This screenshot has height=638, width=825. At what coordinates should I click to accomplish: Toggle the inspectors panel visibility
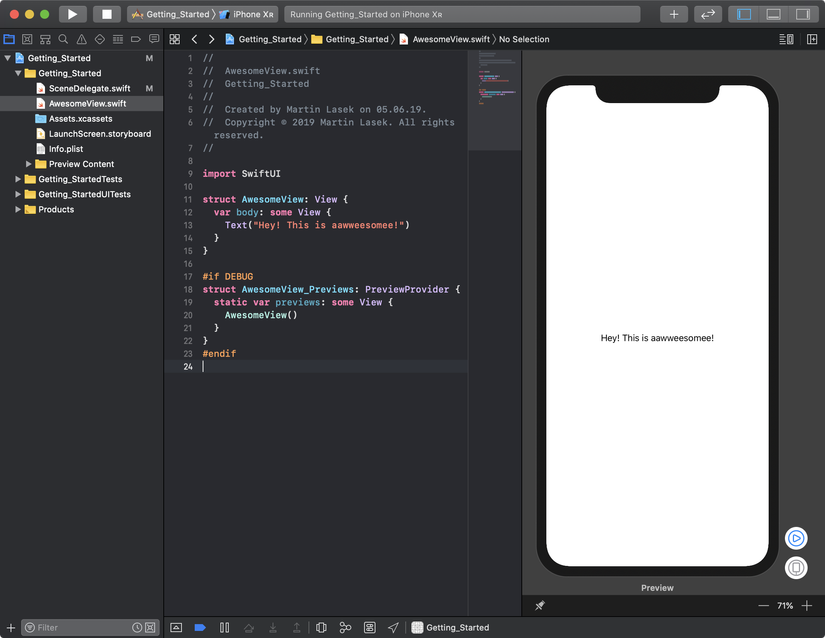pyautogui.click(x=802, y=14)
